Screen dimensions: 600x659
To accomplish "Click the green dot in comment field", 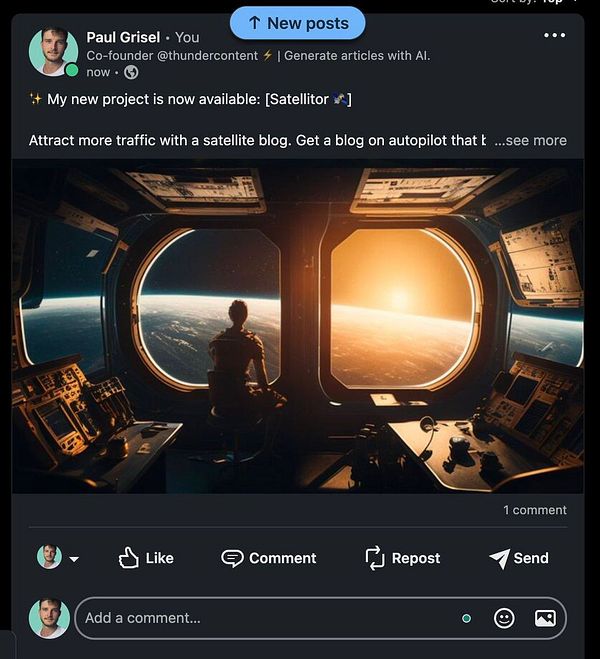I will point(466,618).
